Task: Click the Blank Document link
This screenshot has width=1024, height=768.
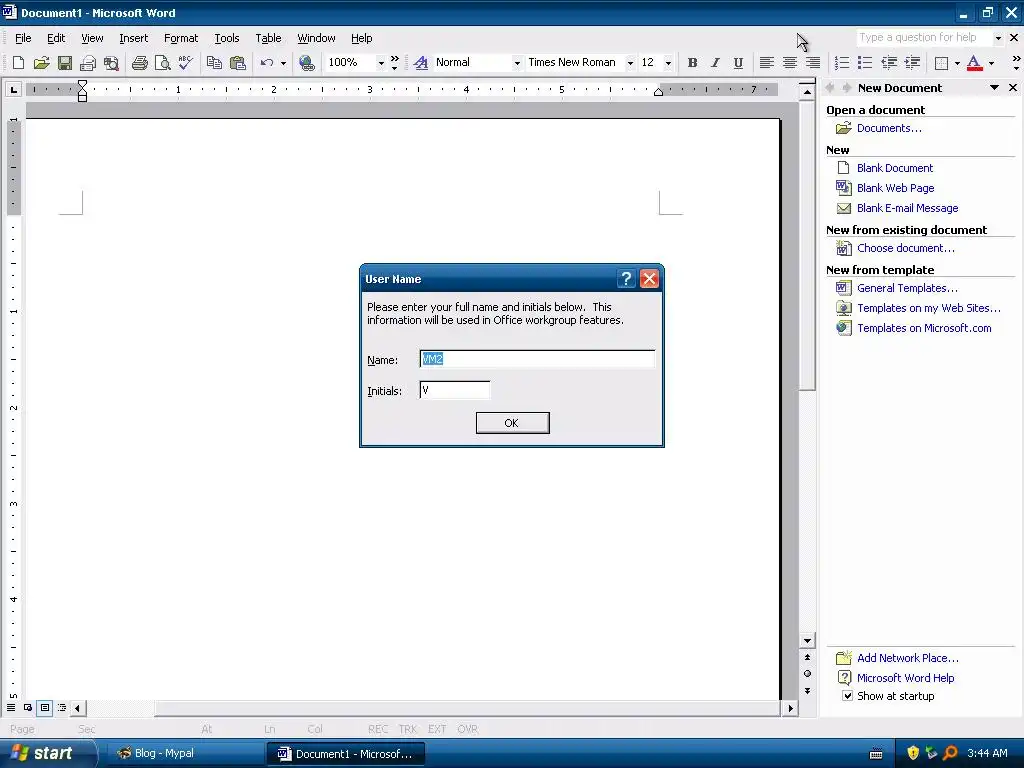Action: (895, 168)
